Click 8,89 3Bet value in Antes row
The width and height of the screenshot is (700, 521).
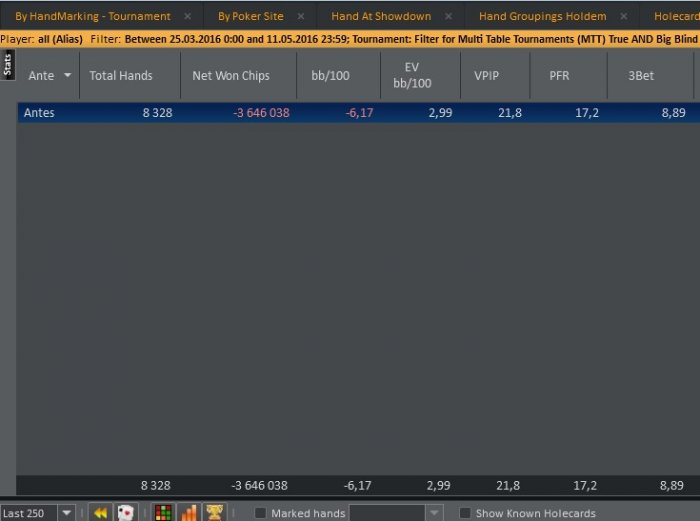tap(673, 113)
